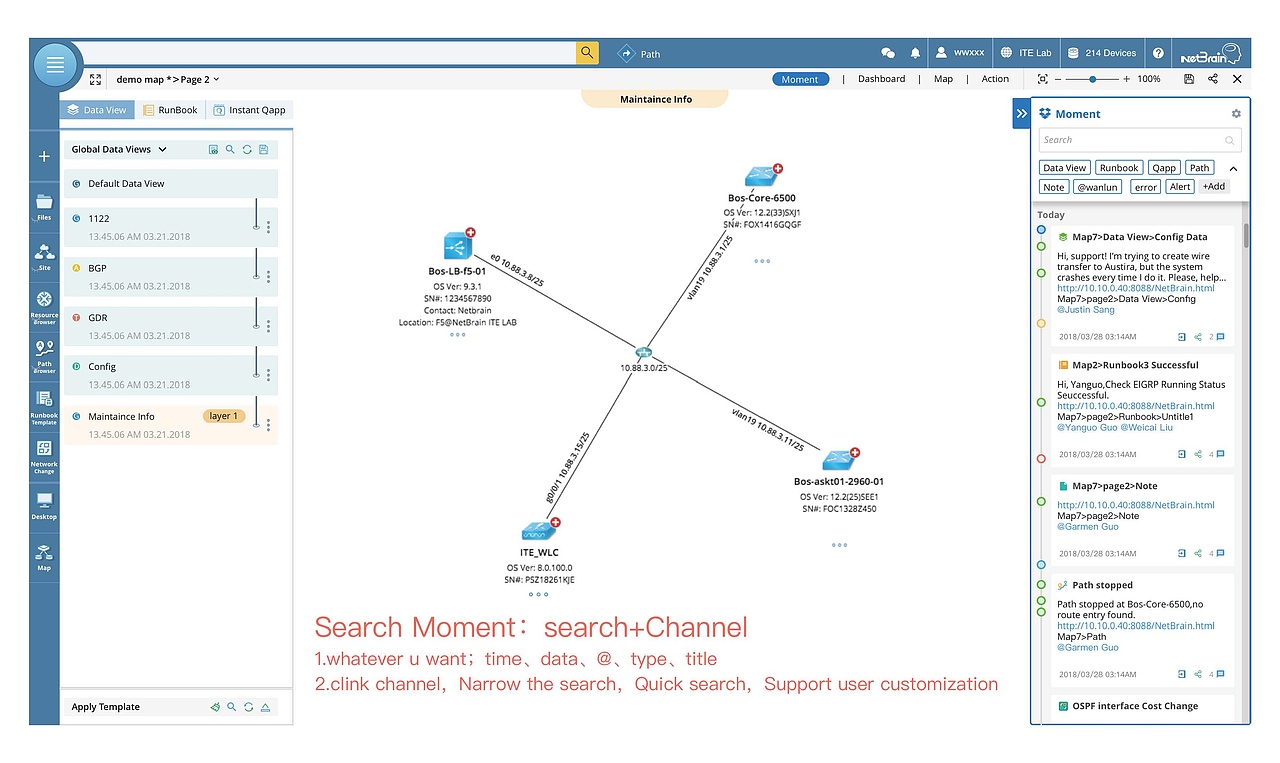Open the Action menu item
Screen dimensions: 1280x763
point(995,79)
